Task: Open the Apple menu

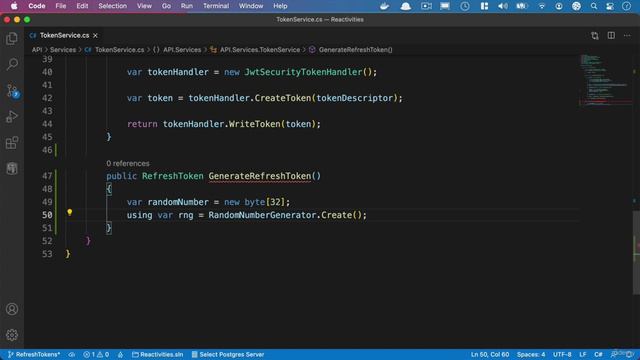Action: [x=14, y=6]
